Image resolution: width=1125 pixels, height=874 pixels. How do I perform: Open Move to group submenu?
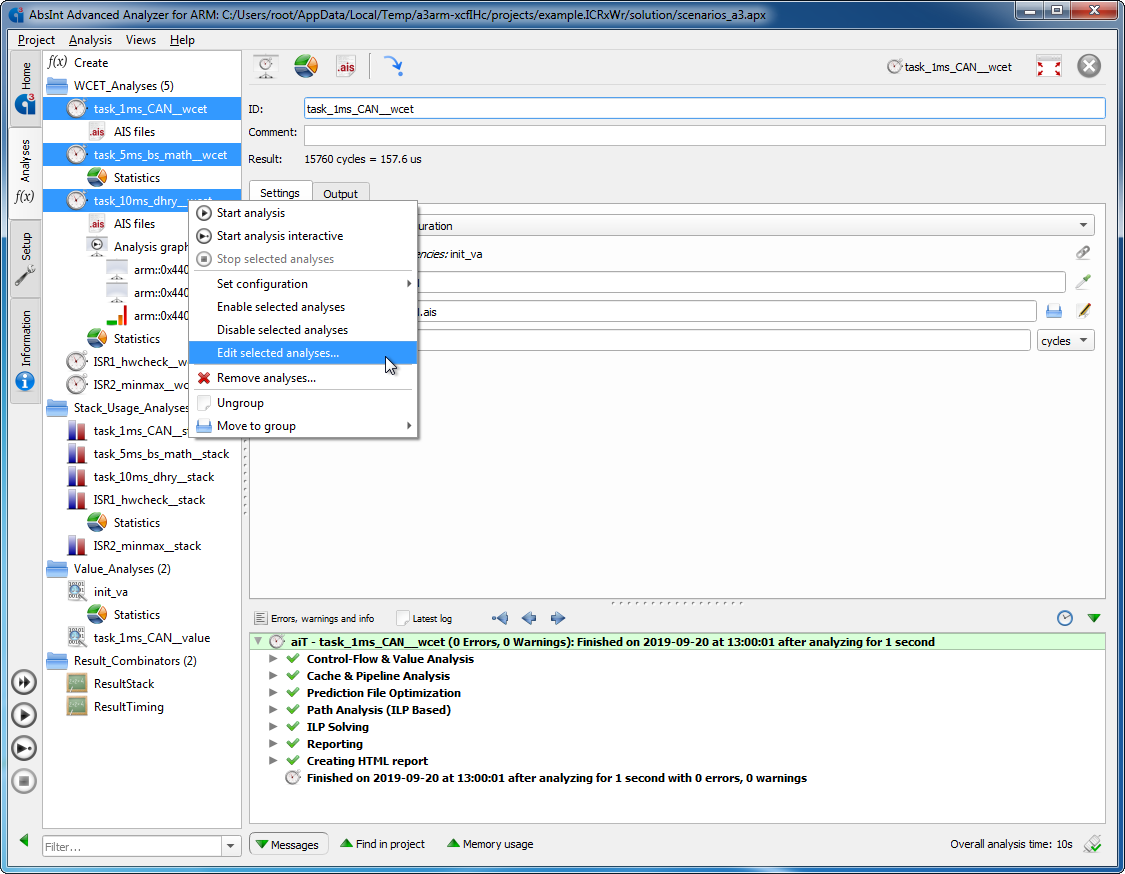(x=303, y=426)
